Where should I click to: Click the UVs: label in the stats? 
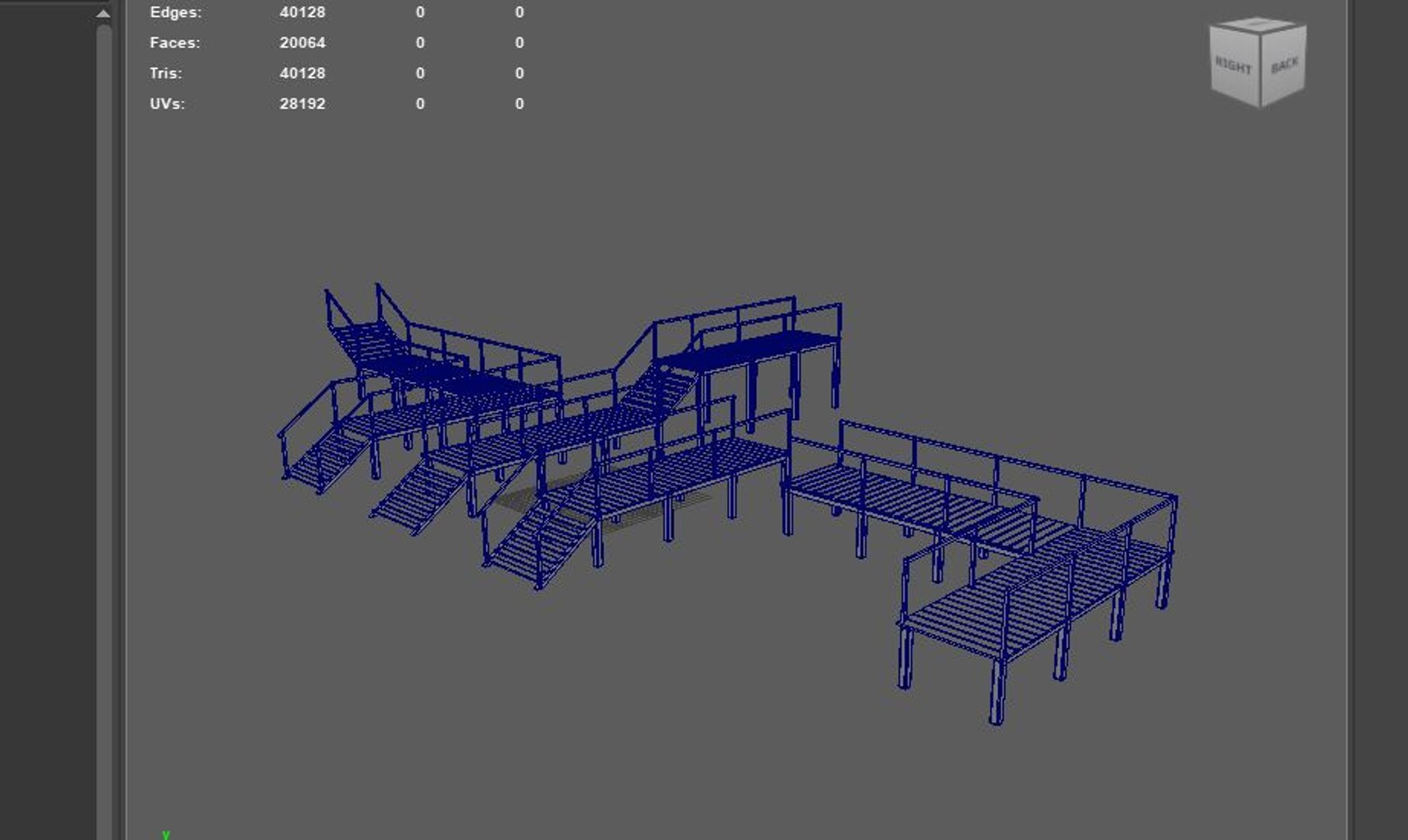(167, 103)
